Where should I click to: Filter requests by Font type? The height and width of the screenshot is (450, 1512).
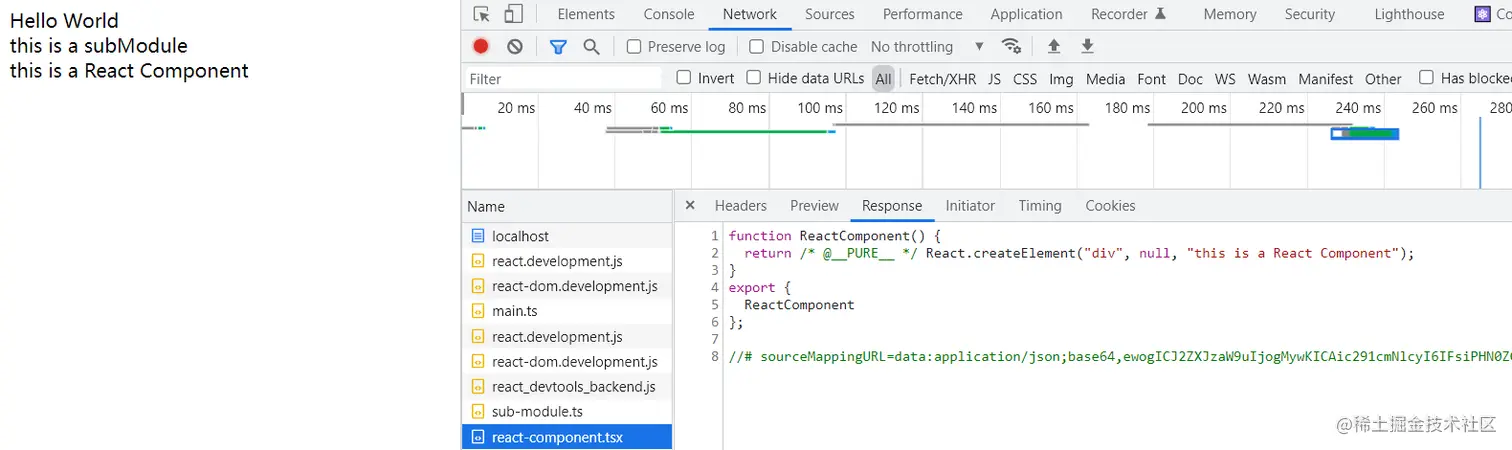pos(1151,79)
